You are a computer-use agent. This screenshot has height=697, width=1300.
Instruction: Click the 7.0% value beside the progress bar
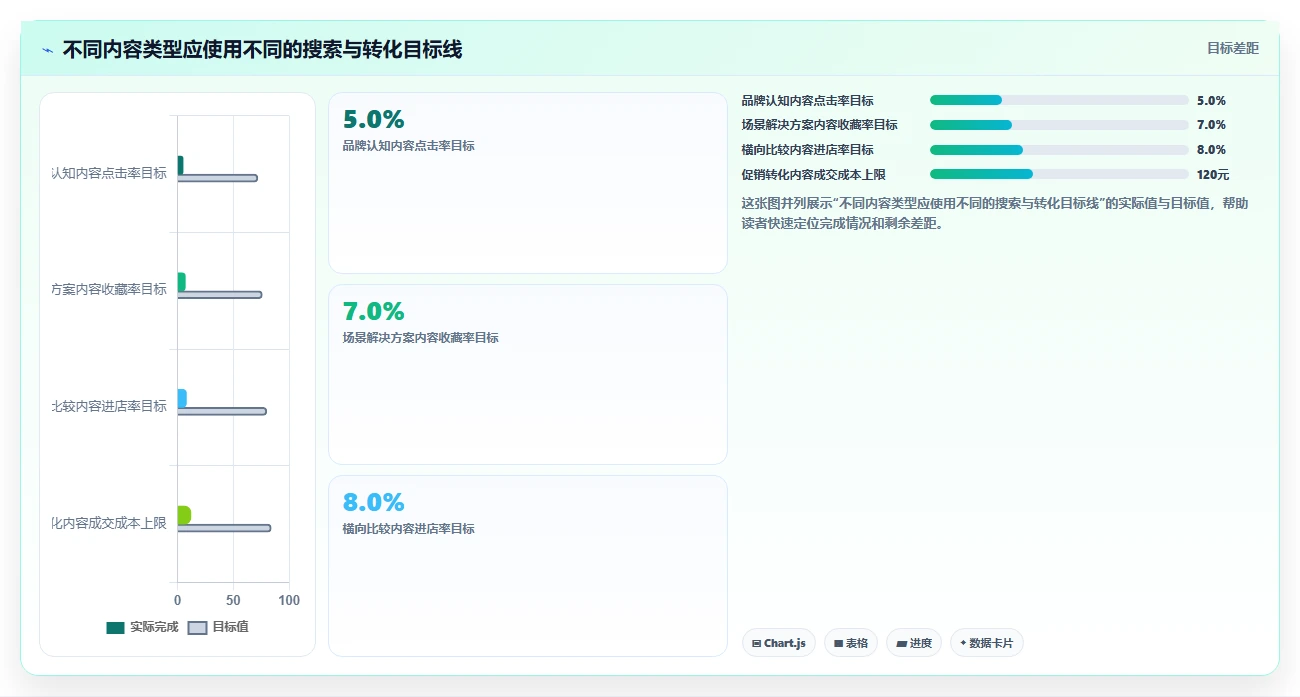pos(1211,125)
